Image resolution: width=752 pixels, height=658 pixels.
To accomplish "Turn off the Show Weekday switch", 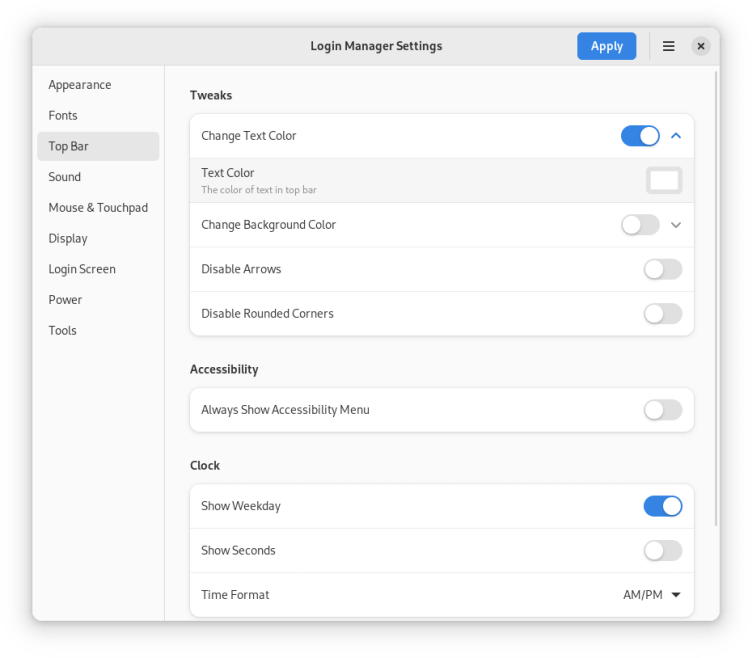I will [x=662, y=506].
